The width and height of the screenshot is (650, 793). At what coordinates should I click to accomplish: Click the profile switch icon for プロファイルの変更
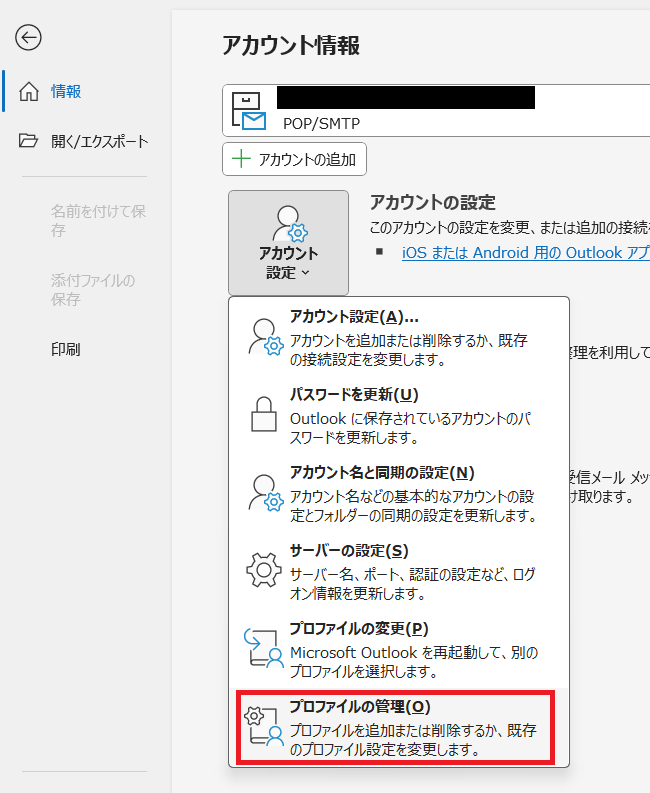(265, 648)
